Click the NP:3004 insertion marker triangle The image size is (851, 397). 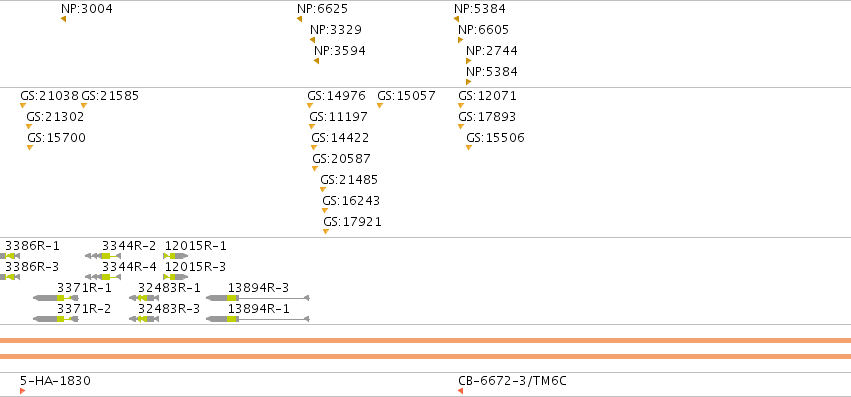63,19
